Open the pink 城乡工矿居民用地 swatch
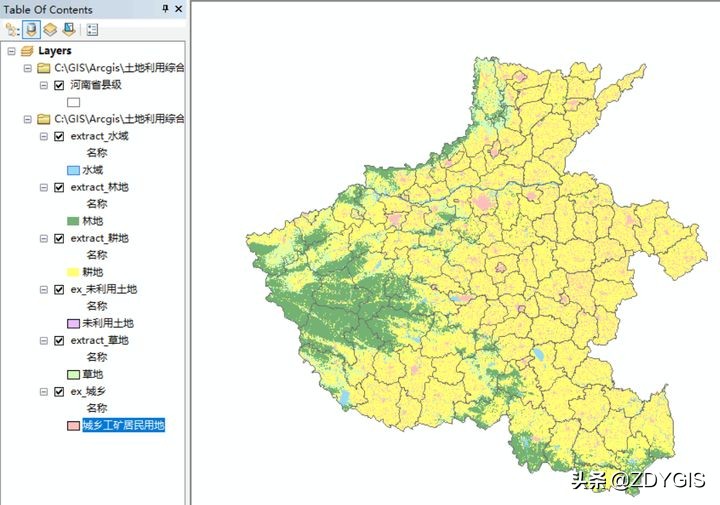 [73, 426]
